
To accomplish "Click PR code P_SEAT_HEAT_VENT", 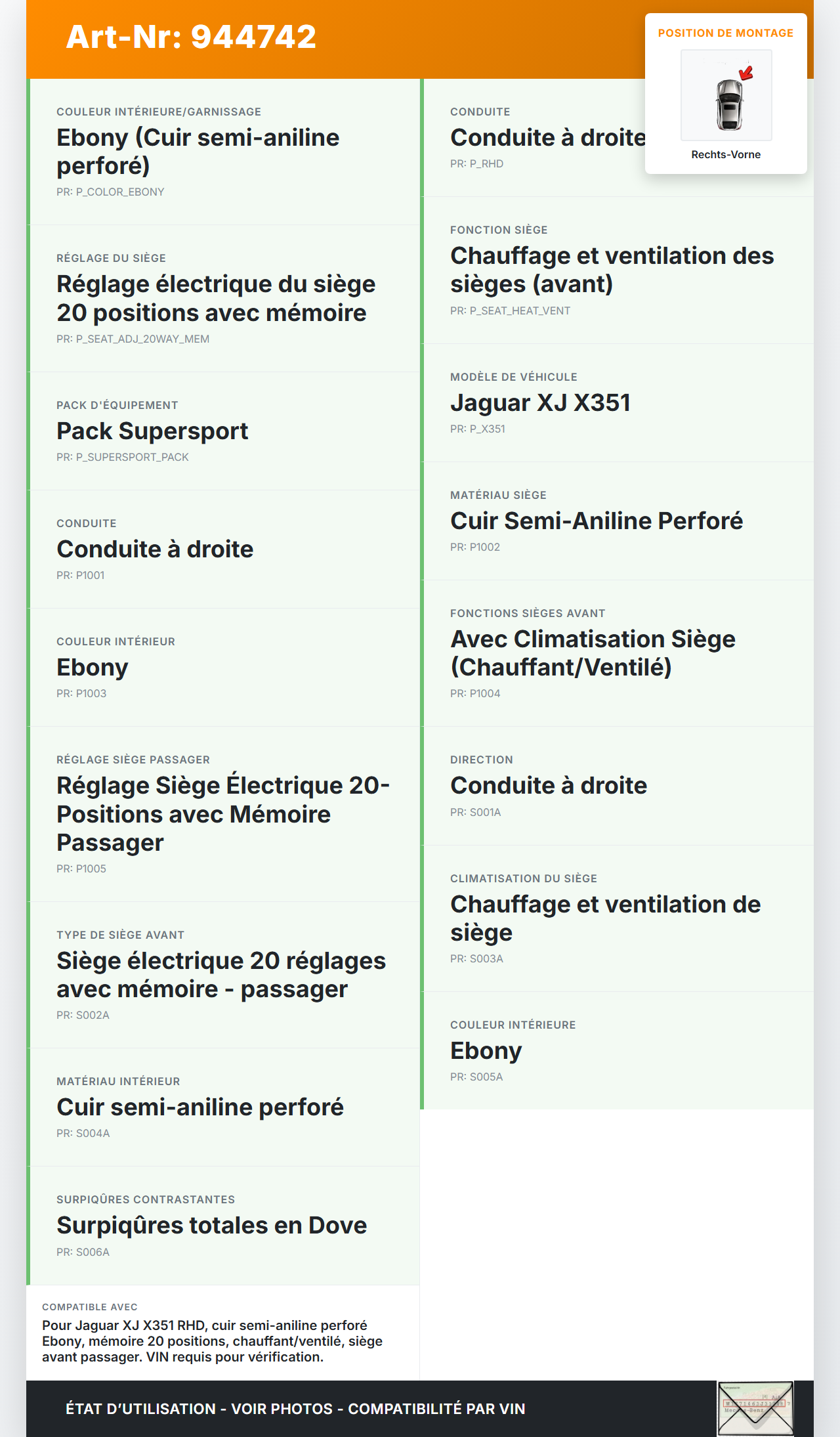I will (510, 311).
